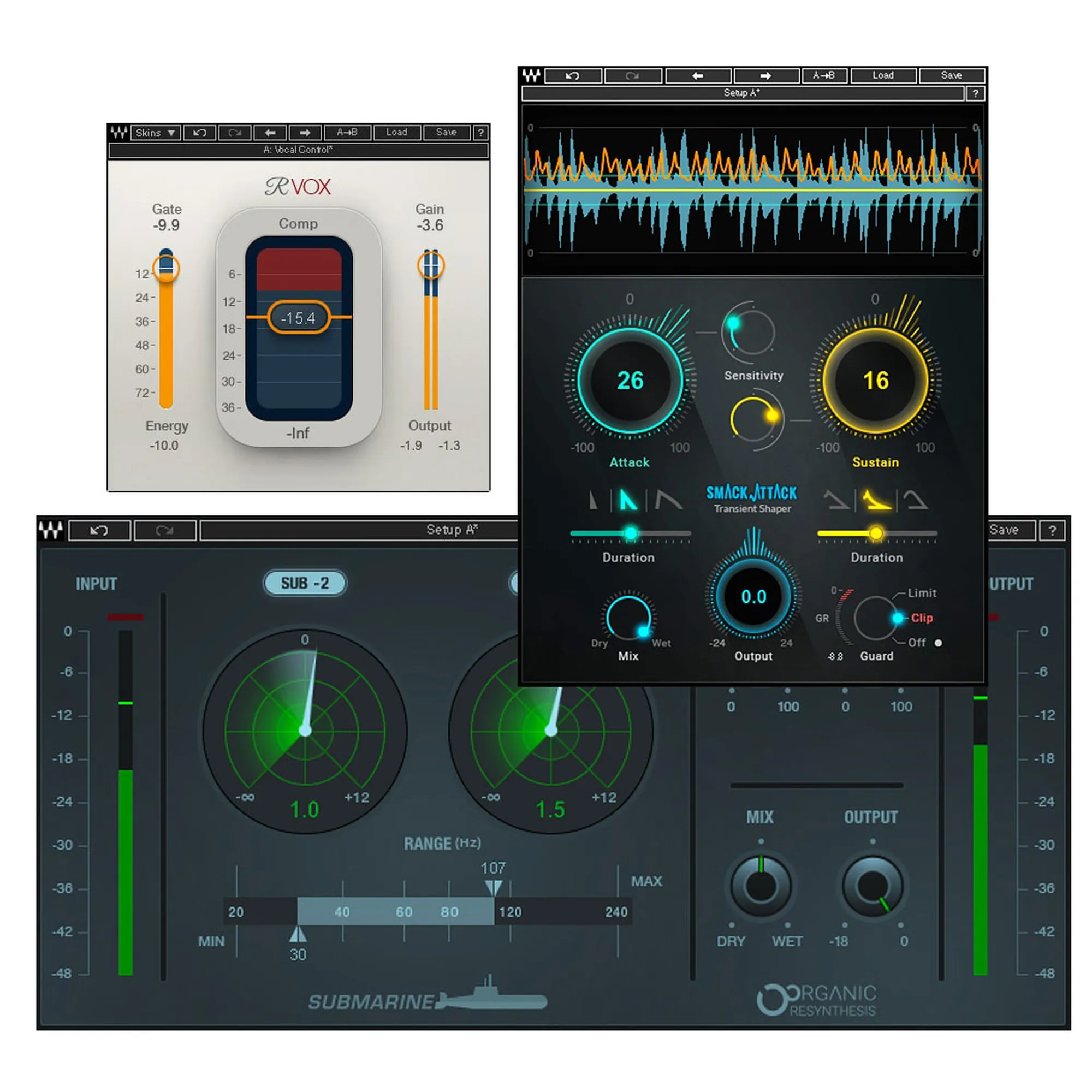Click the RVox Gate slider handle
Image resolution: width=1092 pixels, height=1092 pixels.
pos(166,268)
